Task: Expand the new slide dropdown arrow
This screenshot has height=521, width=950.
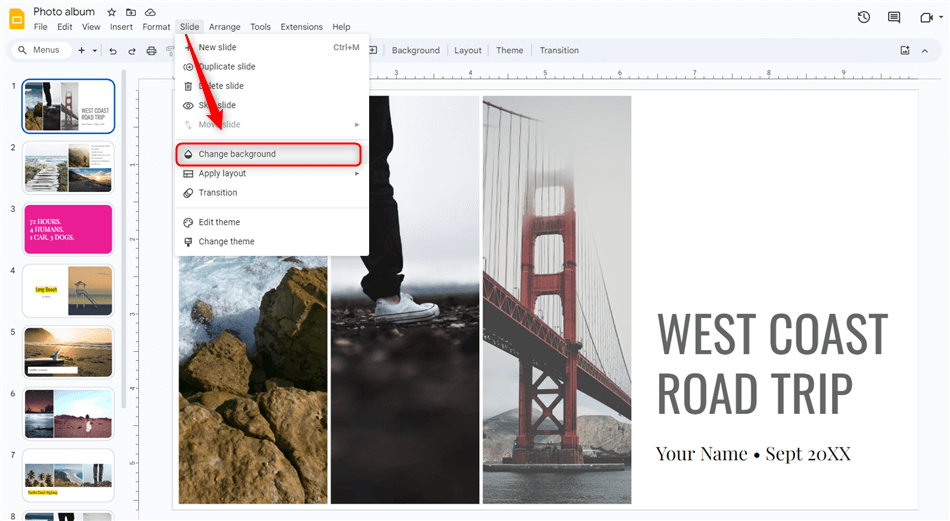Action: pos(95,51)
